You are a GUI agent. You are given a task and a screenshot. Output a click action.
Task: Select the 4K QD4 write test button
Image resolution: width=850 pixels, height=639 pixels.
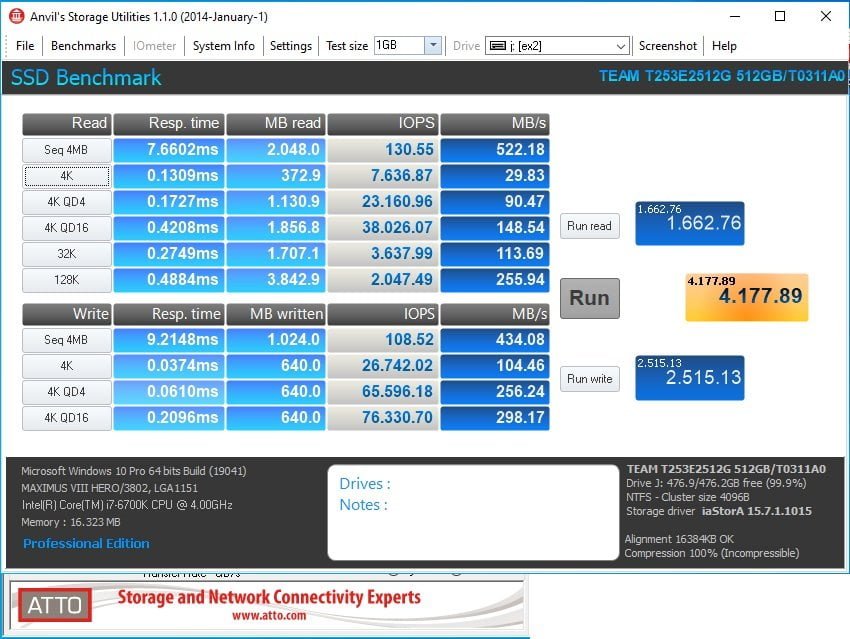tap(67, 392)
